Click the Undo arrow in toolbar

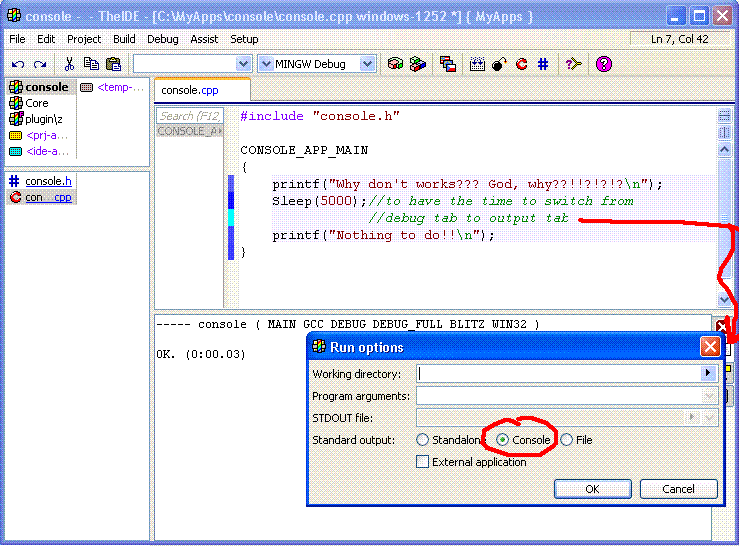click(x=18, y=64)
